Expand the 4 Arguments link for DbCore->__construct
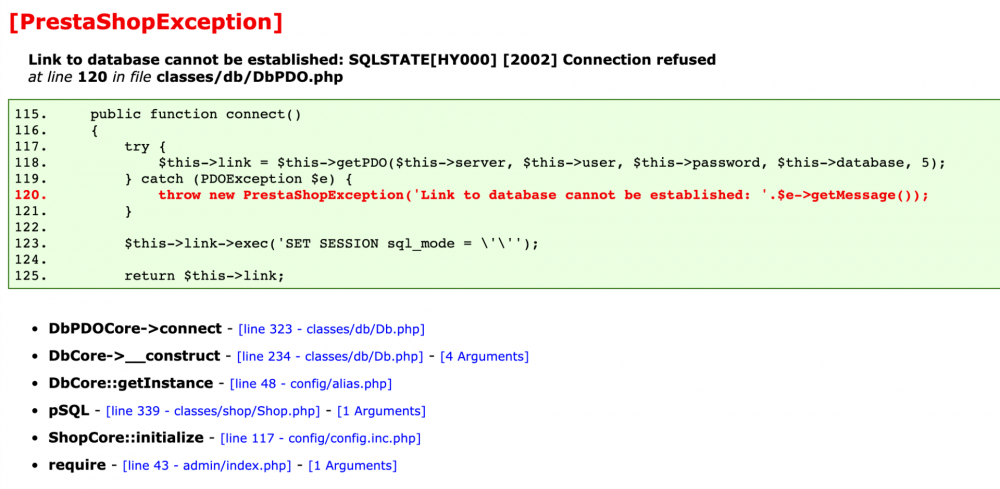 coord(485,356)
